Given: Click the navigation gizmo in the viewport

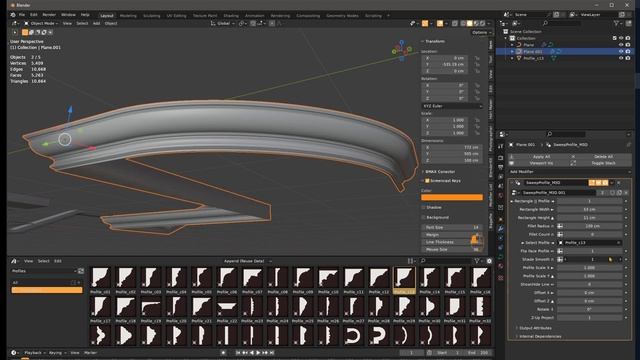Looking at the screenshot, I should tap(402, 50).
